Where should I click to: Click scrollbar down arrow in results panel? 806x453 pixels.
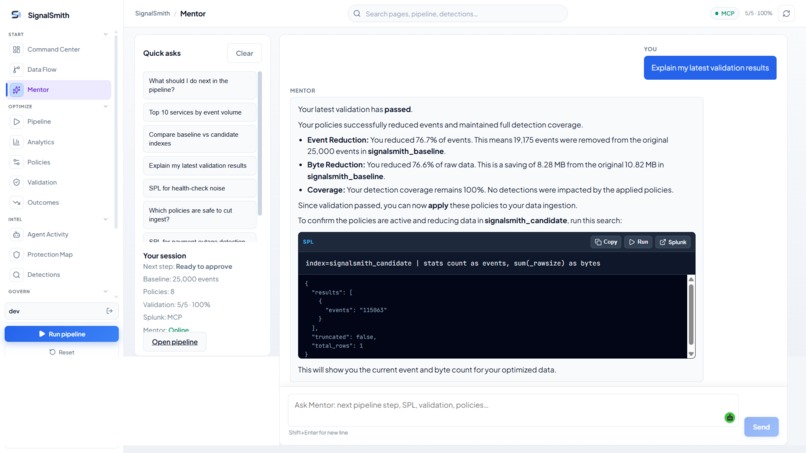tap(691, 354)
